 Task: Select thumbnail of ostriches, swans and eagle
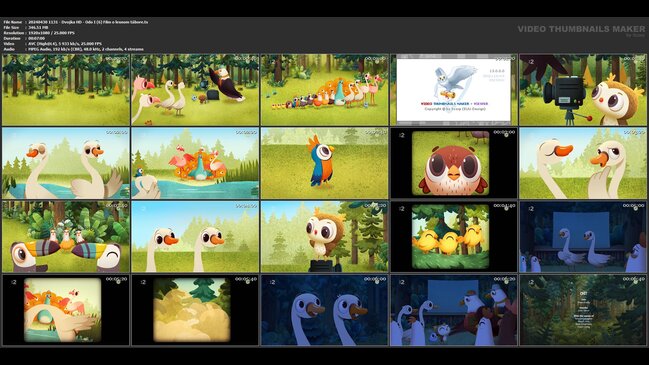(195, 90)
